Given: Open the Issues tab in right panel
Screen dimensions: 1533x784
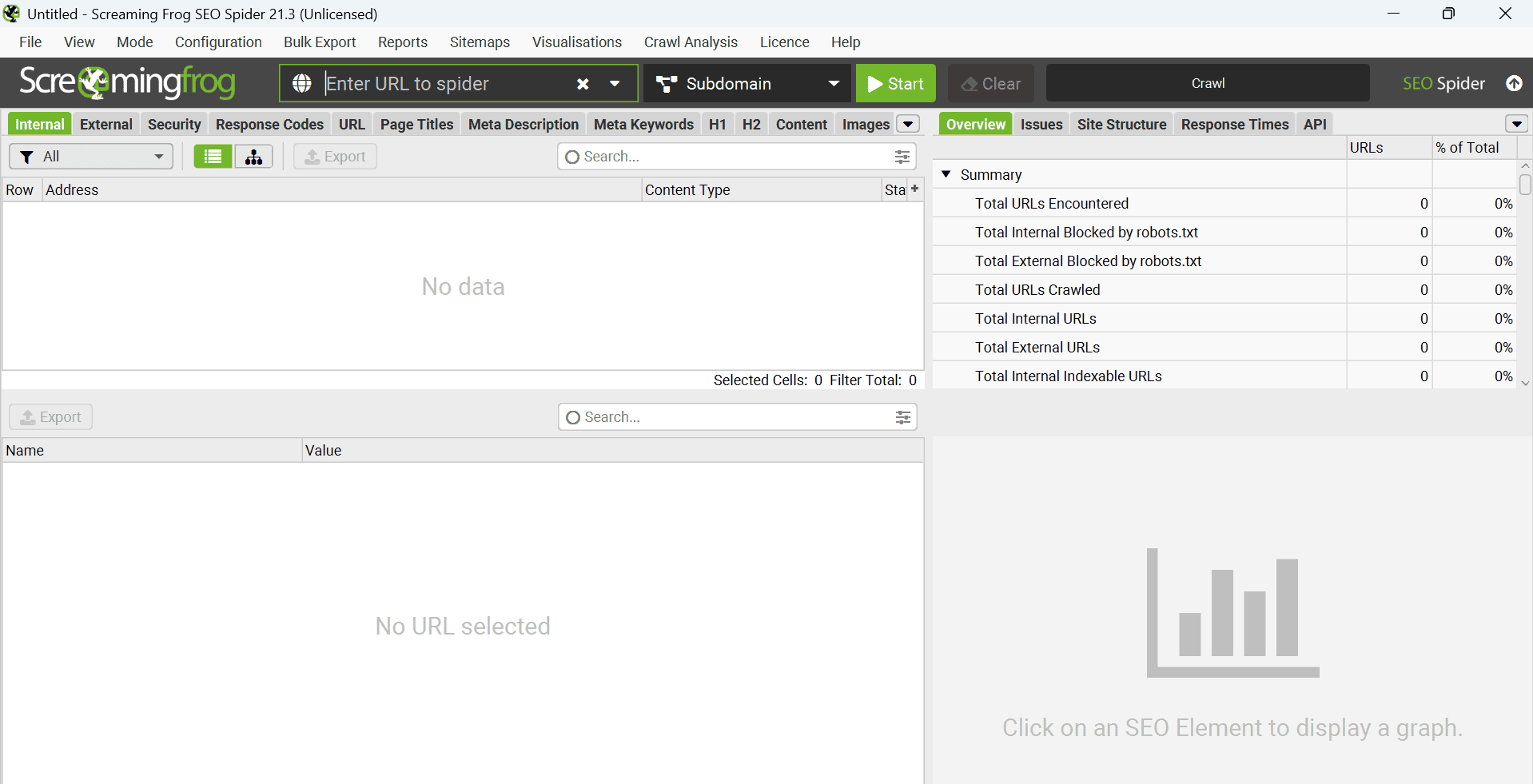Looking at the screenshot, I should click(x=1041, y=124).
